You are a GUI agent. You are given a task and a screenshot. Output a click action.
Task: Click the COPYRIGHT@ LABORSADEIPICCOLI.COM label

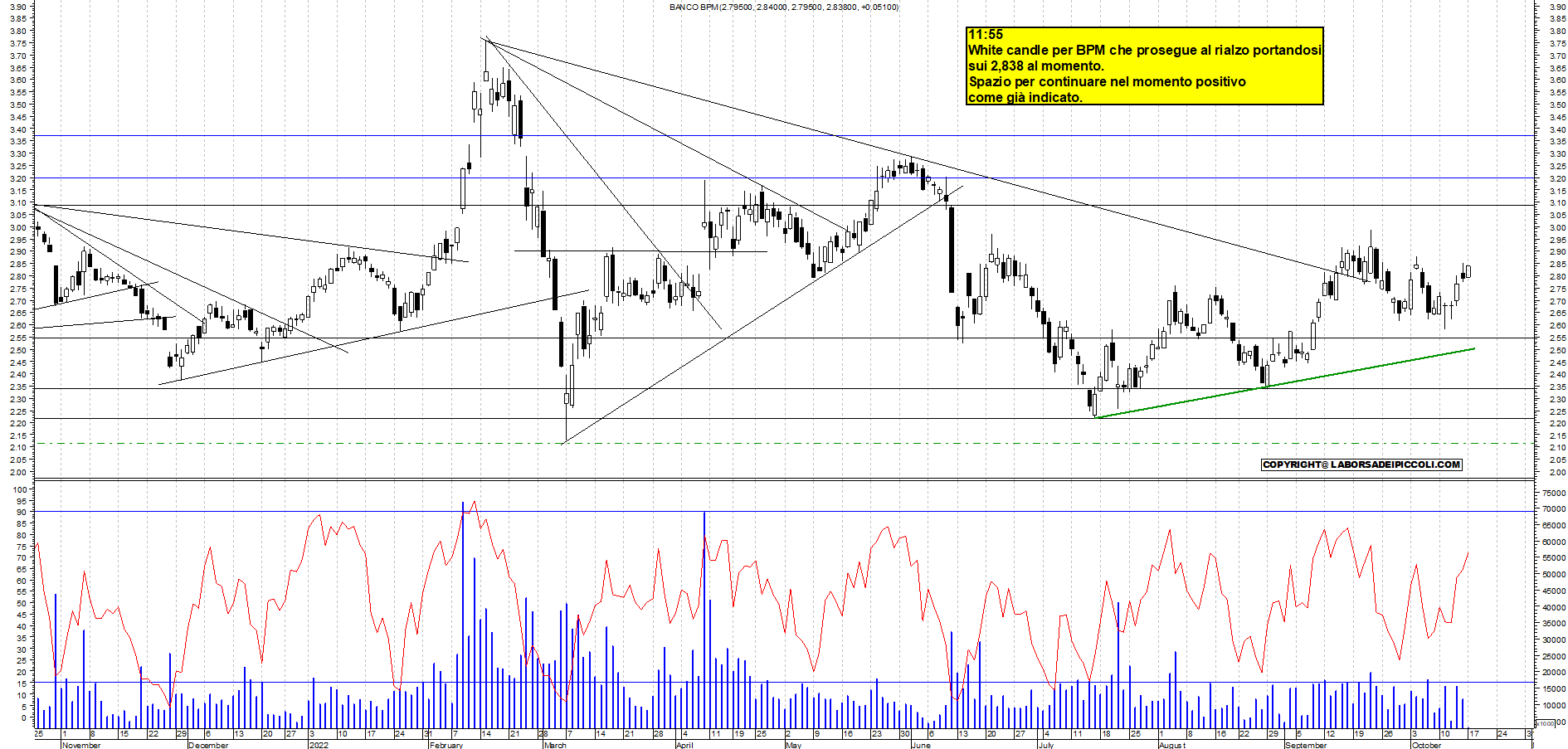click(1361, 464)
